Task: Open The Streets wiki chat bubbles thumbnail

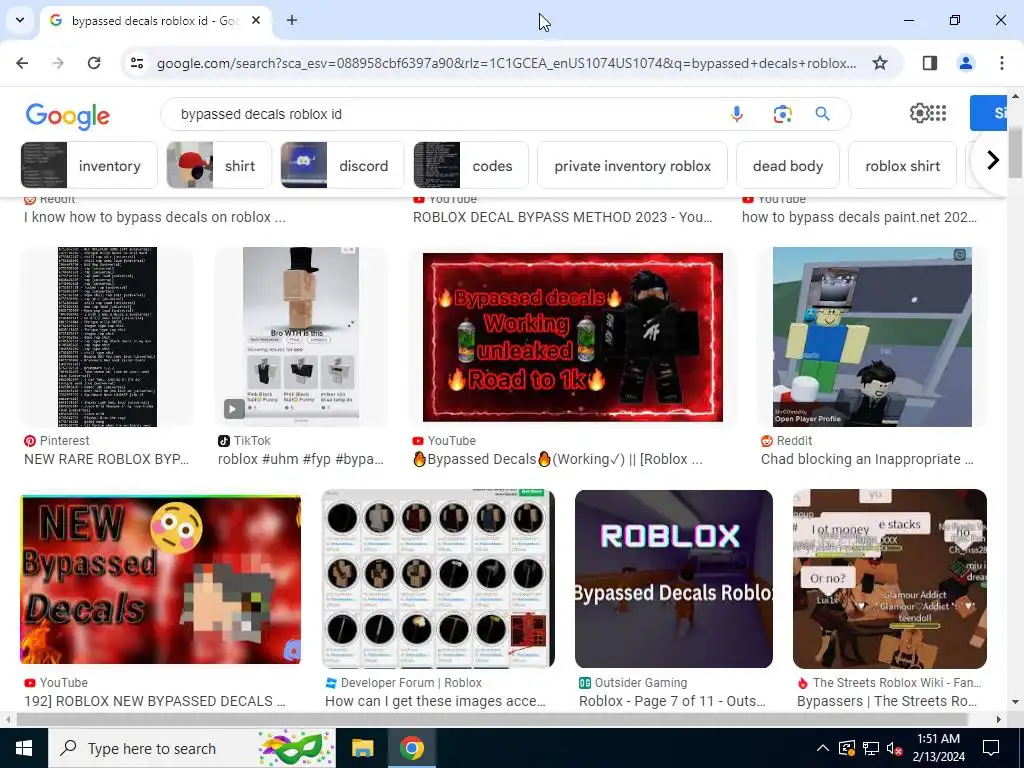Action: coord(889,579)
